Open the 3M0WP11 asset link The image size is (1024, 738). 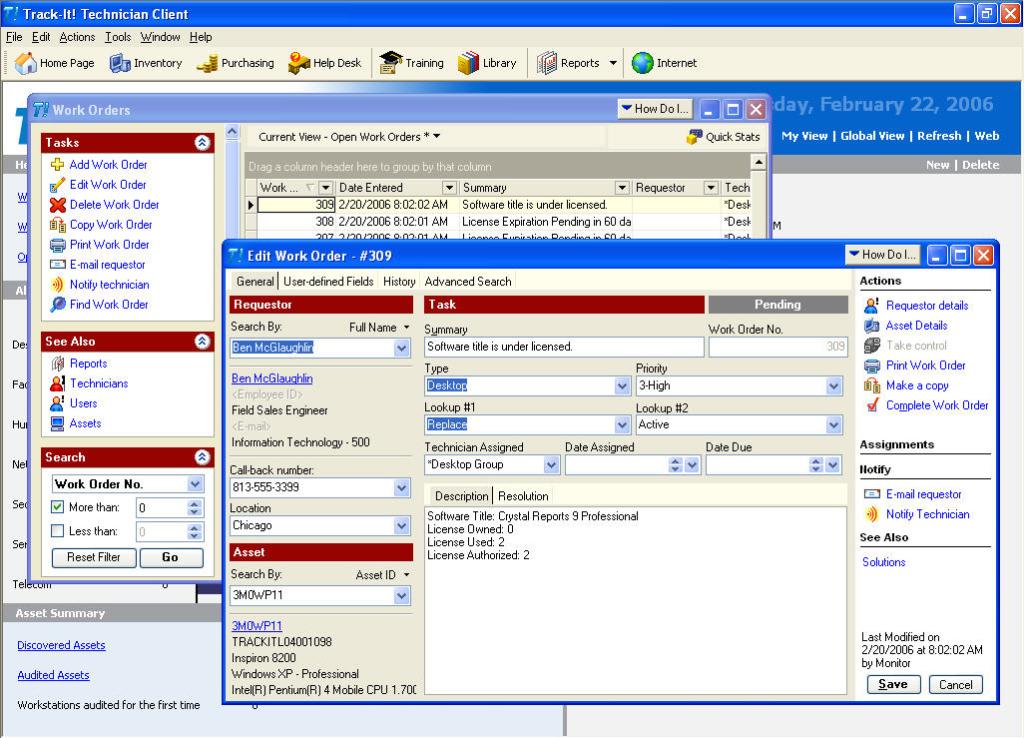tap(257, 626)
